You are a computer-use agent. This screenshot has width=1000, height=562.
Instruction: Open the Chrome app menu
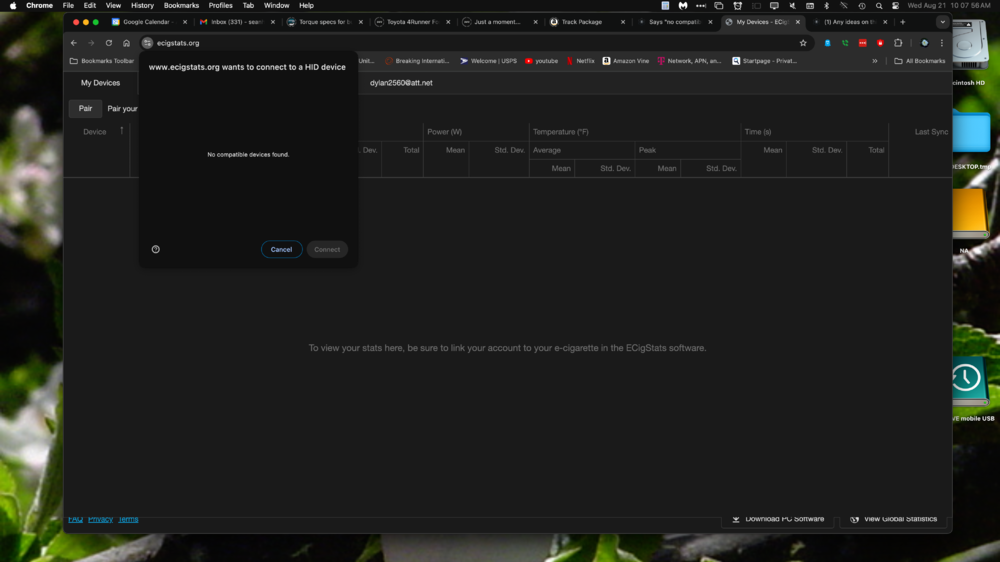[40, 6]
